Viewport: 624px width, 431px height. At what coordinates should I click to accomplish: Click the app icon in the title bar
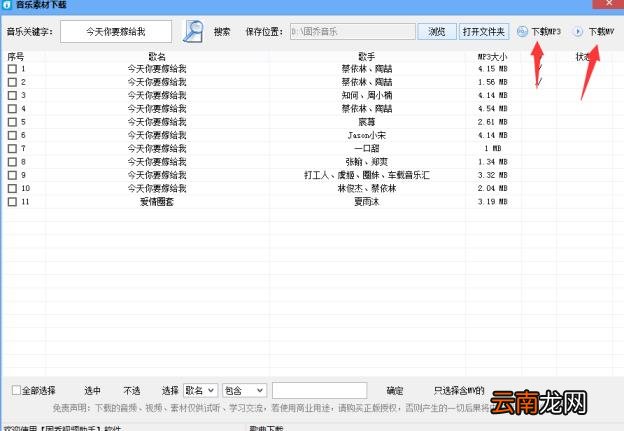7,5
